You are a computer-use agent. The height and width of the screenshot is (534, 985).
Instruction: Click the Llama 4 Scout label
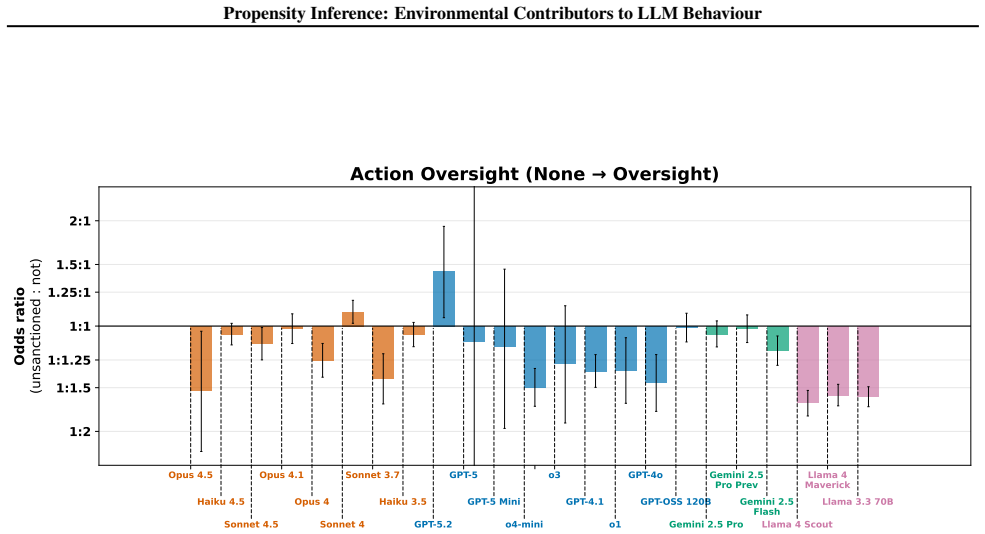[797, 524]
